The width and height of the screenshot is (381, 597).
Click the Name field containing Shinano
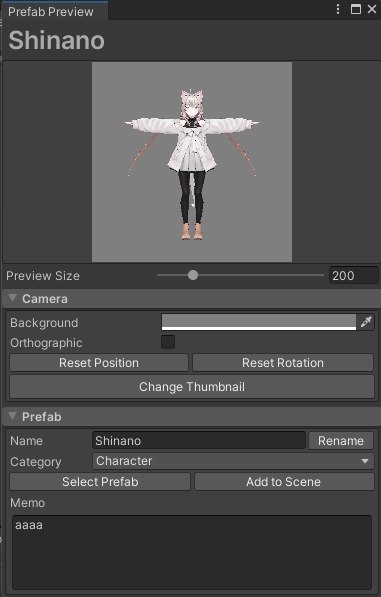(199, 441)
